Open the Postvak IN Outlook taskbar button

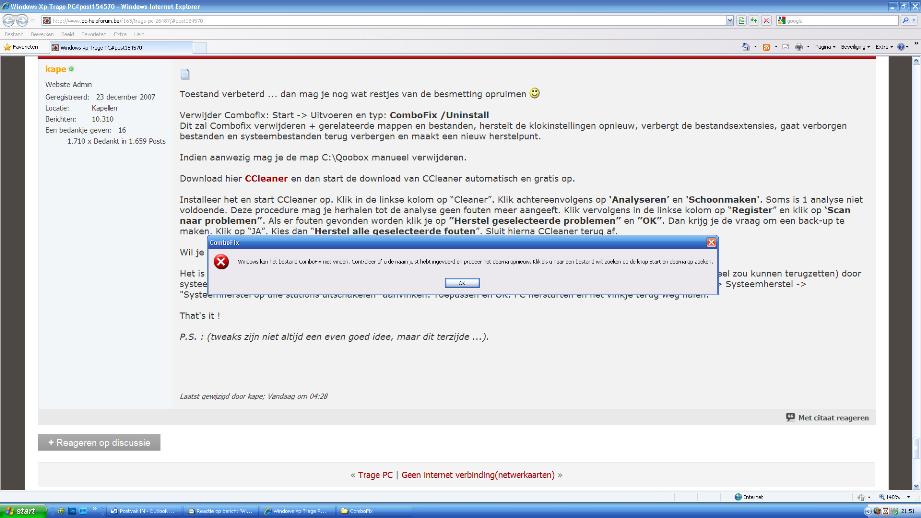coord(144,511)
